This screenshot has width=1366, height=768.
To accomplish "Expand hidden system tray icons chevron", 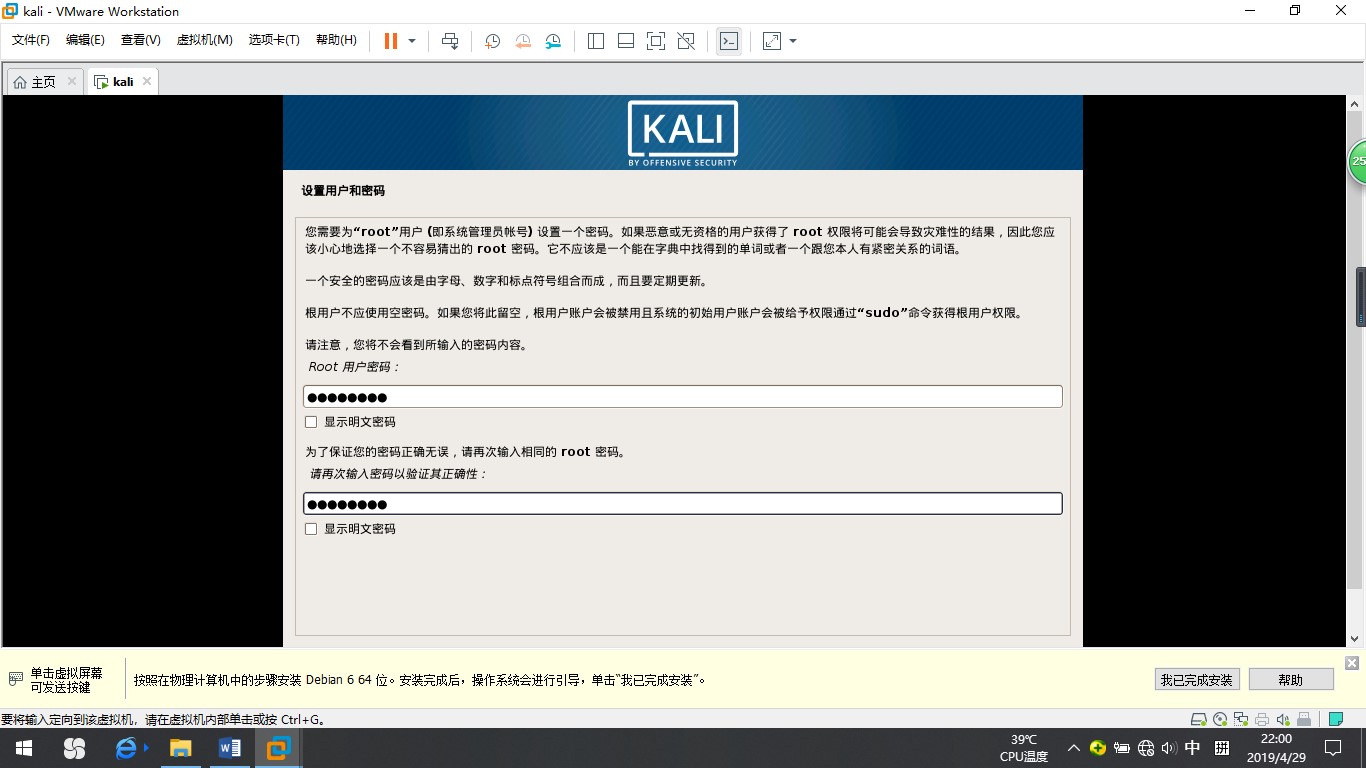I will (x=1073, y=748).
